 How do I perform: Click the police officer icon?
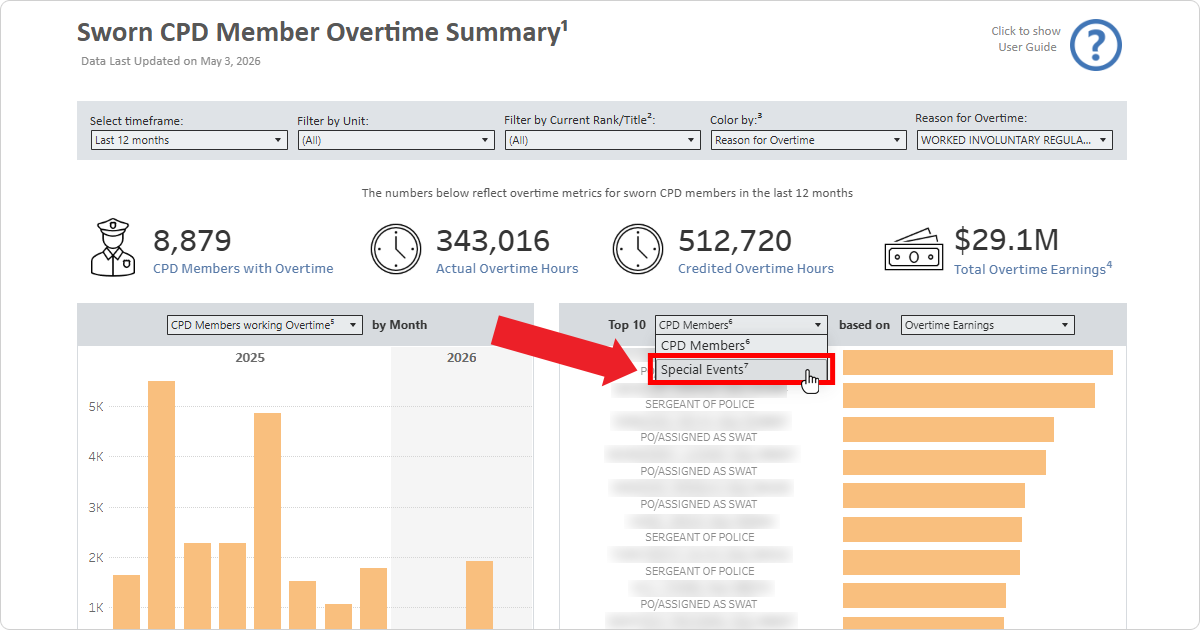pyautogui.click(x=113, y=248)
